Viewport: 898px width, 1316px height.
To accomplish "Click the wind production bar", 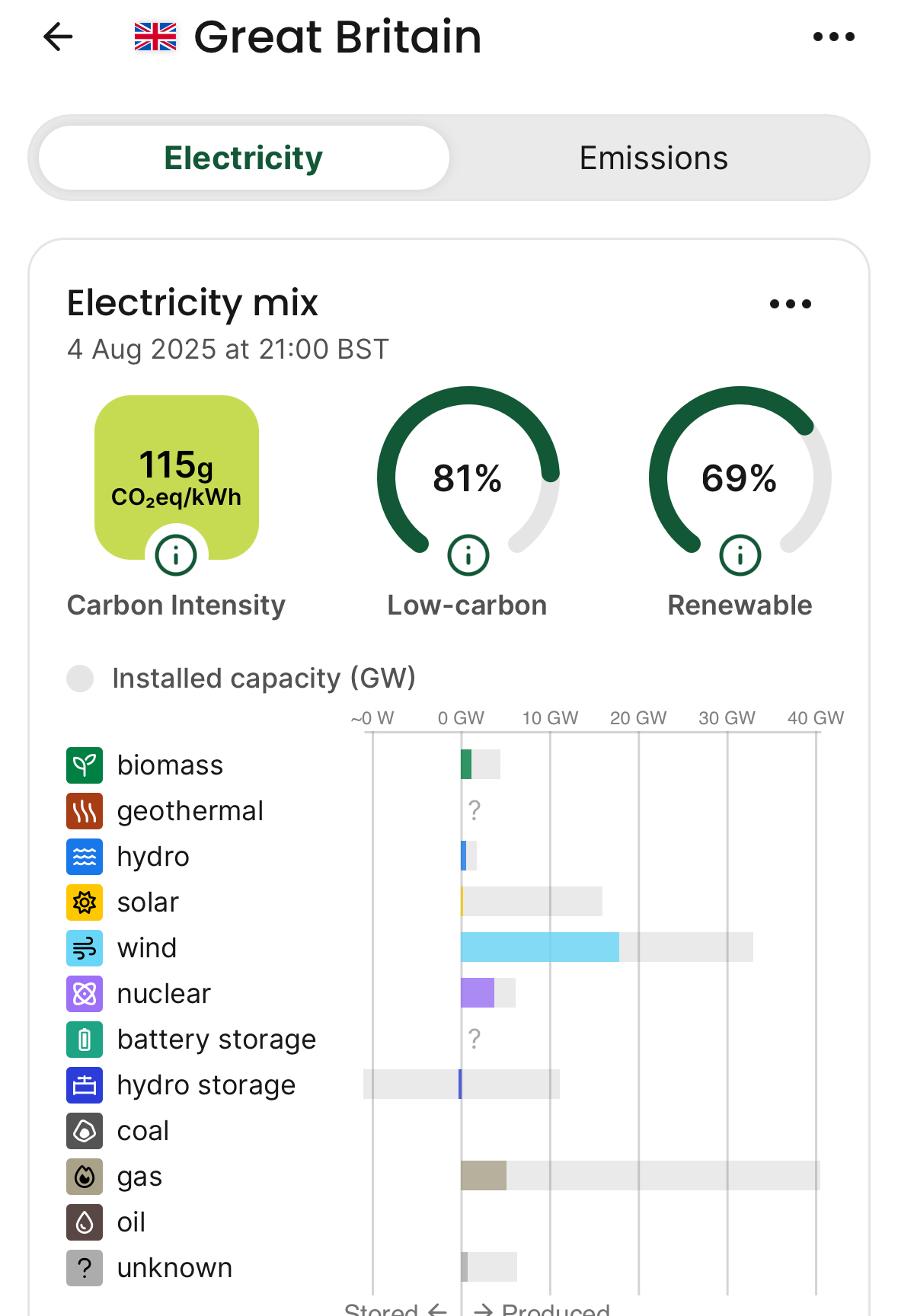I will (539, 947).
